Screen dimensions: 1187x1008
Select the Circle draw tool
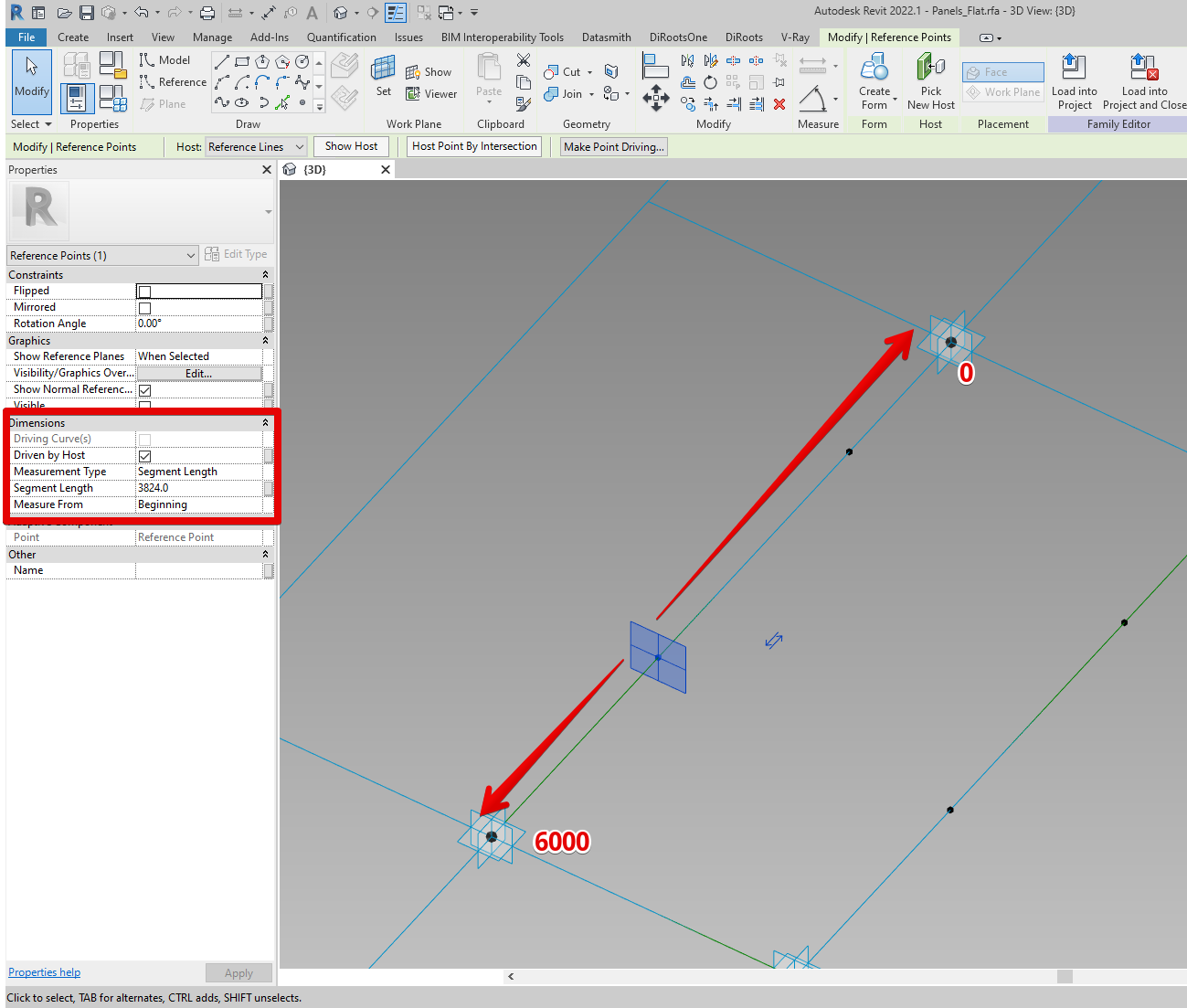tap(302, 61)
